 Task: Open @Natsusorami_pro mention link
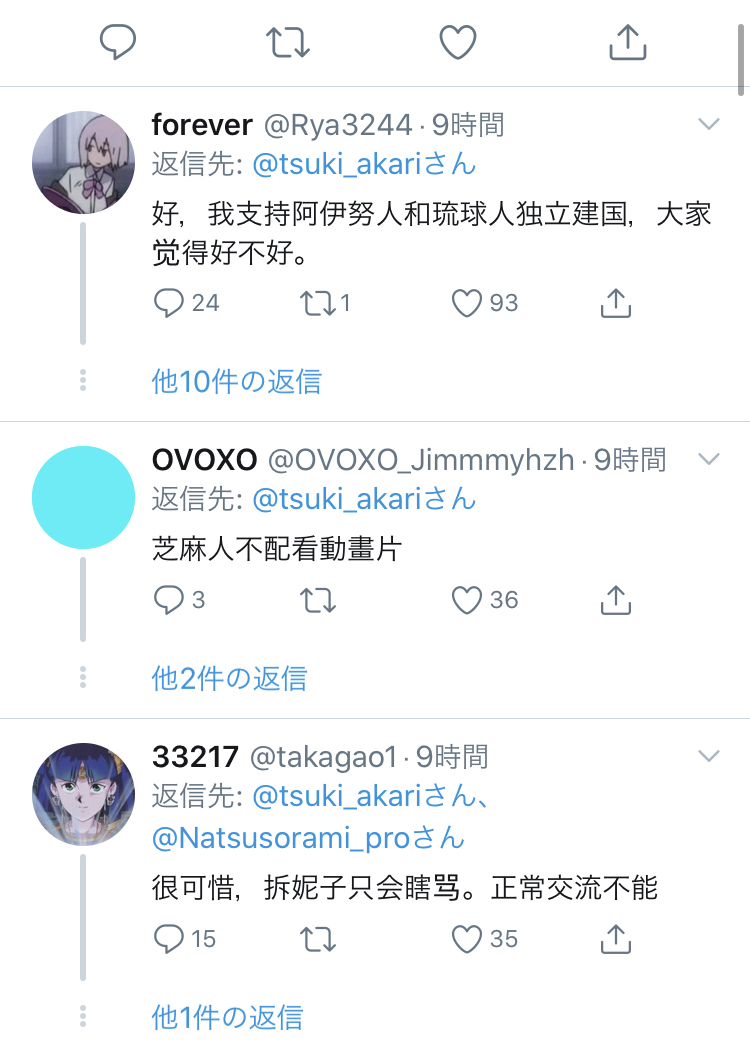308,838
